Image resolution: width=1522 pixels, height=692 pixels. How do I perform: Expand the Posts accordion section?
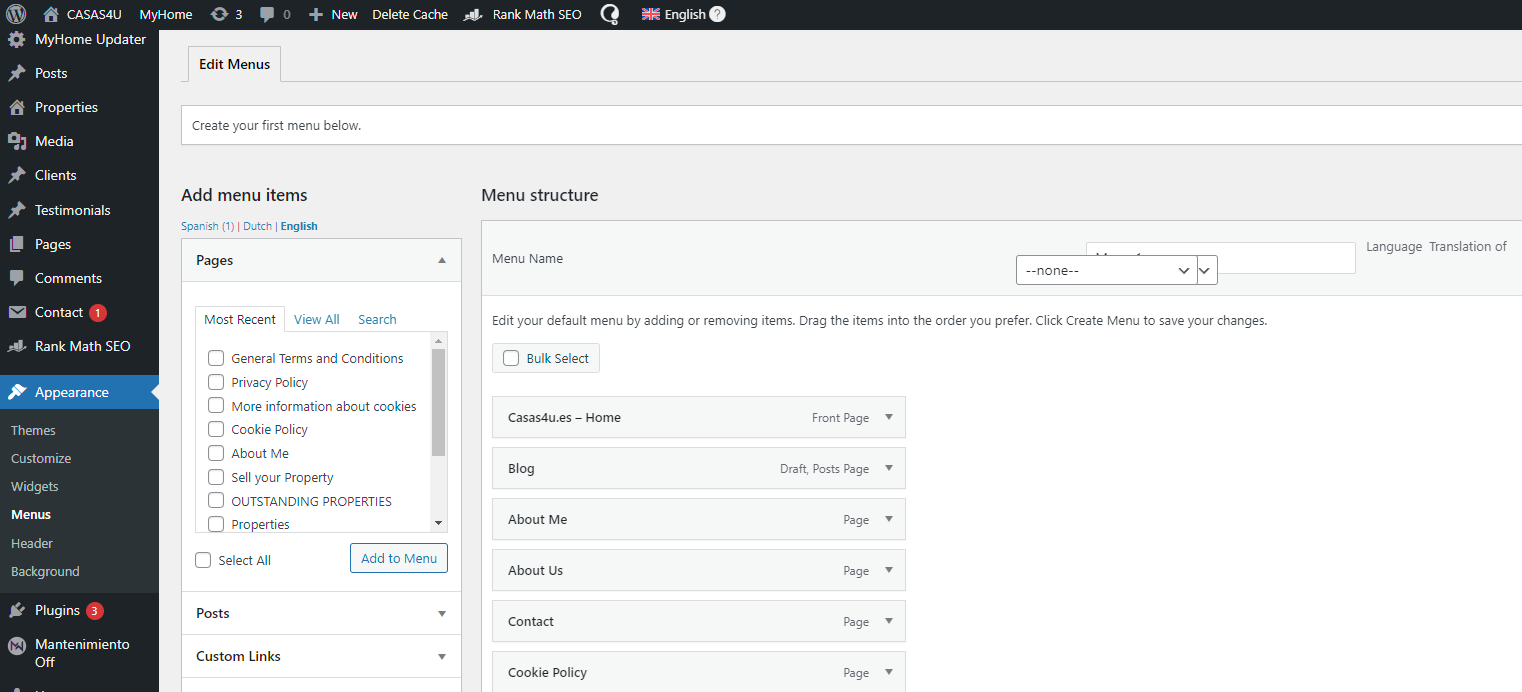pyautogui.click(x=321, y=613)
